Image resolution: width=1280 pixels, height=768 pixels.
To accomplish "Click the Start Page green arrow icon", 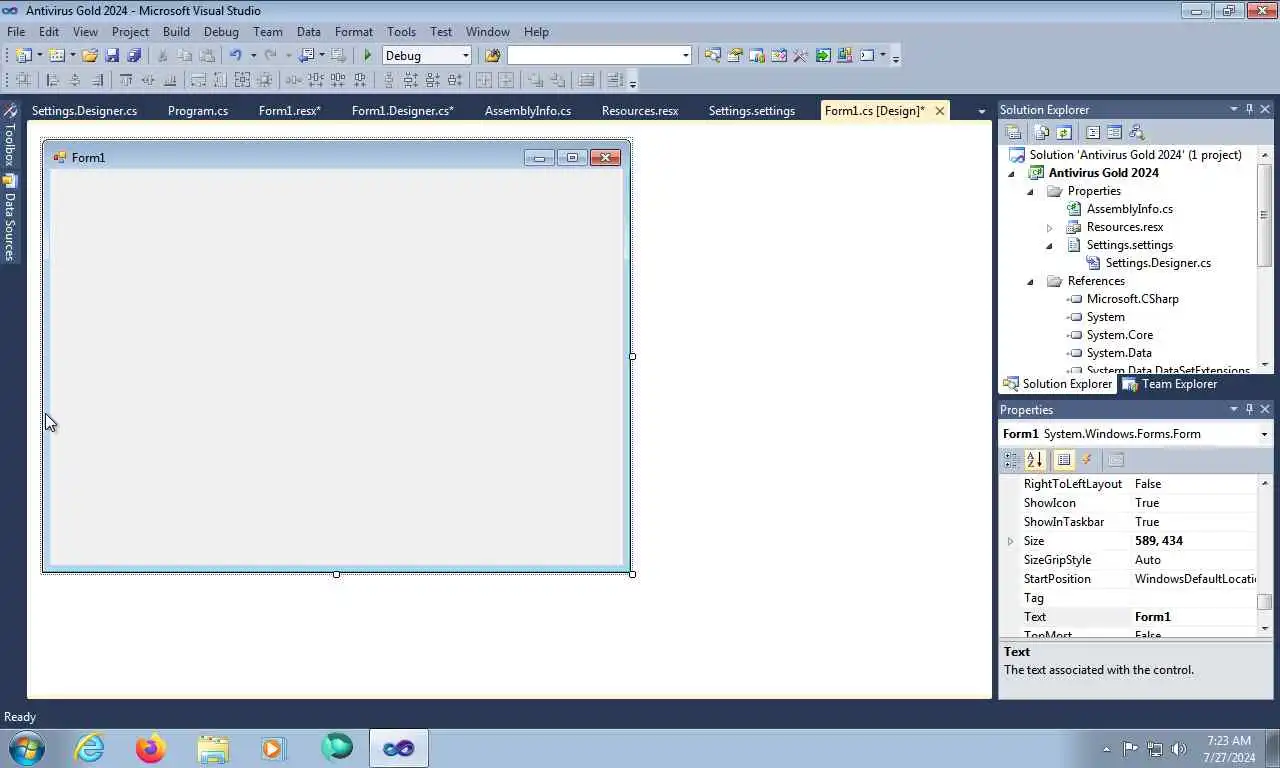I will (823, 56).
